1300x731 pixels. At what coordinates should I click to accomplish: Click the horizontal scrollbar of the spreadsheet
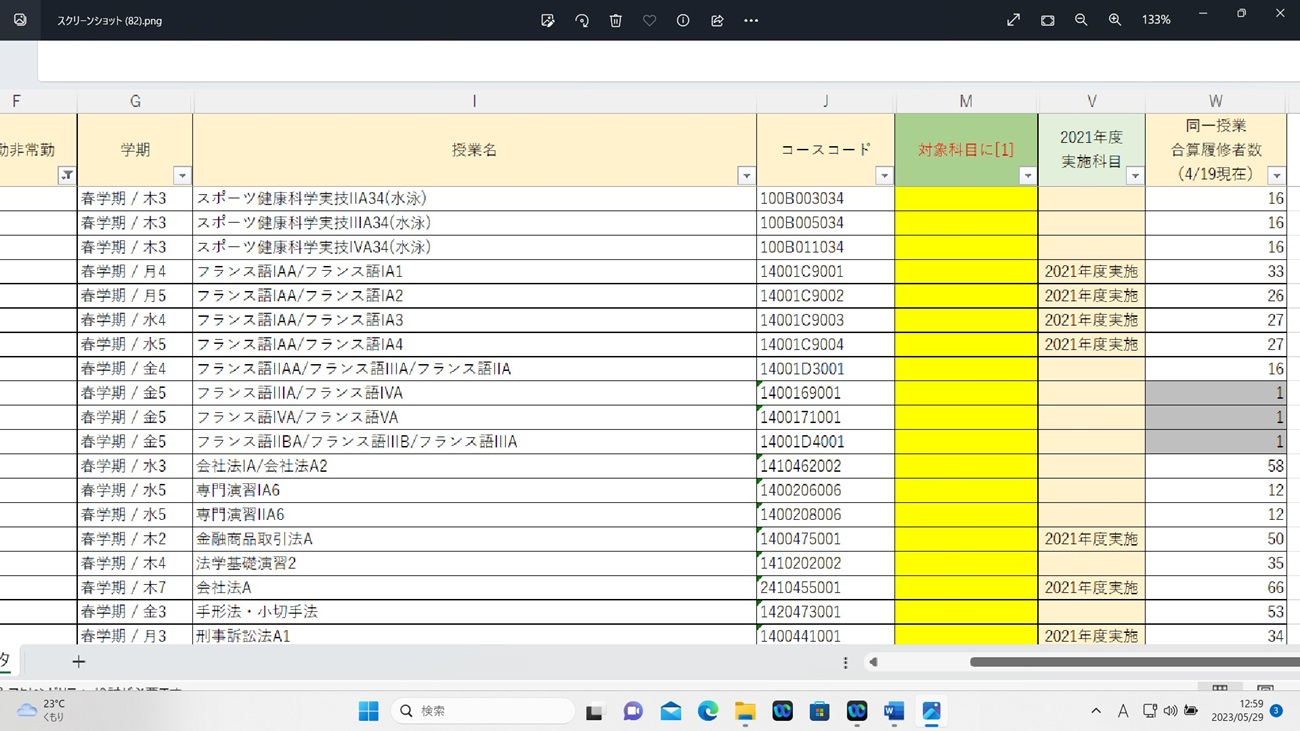(x=1120, y=662)
